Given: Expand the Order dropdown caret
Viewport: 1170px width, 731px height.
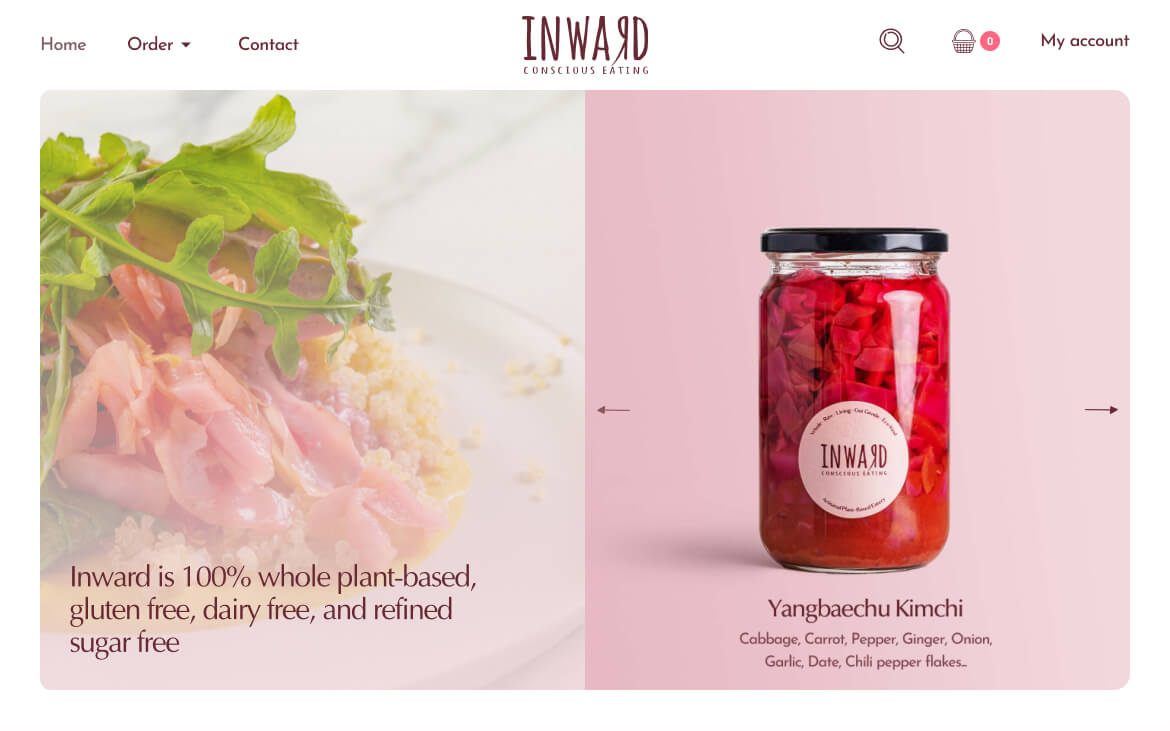Looking at the screenshot, I should pyautogui.click(x=186, y=45).
